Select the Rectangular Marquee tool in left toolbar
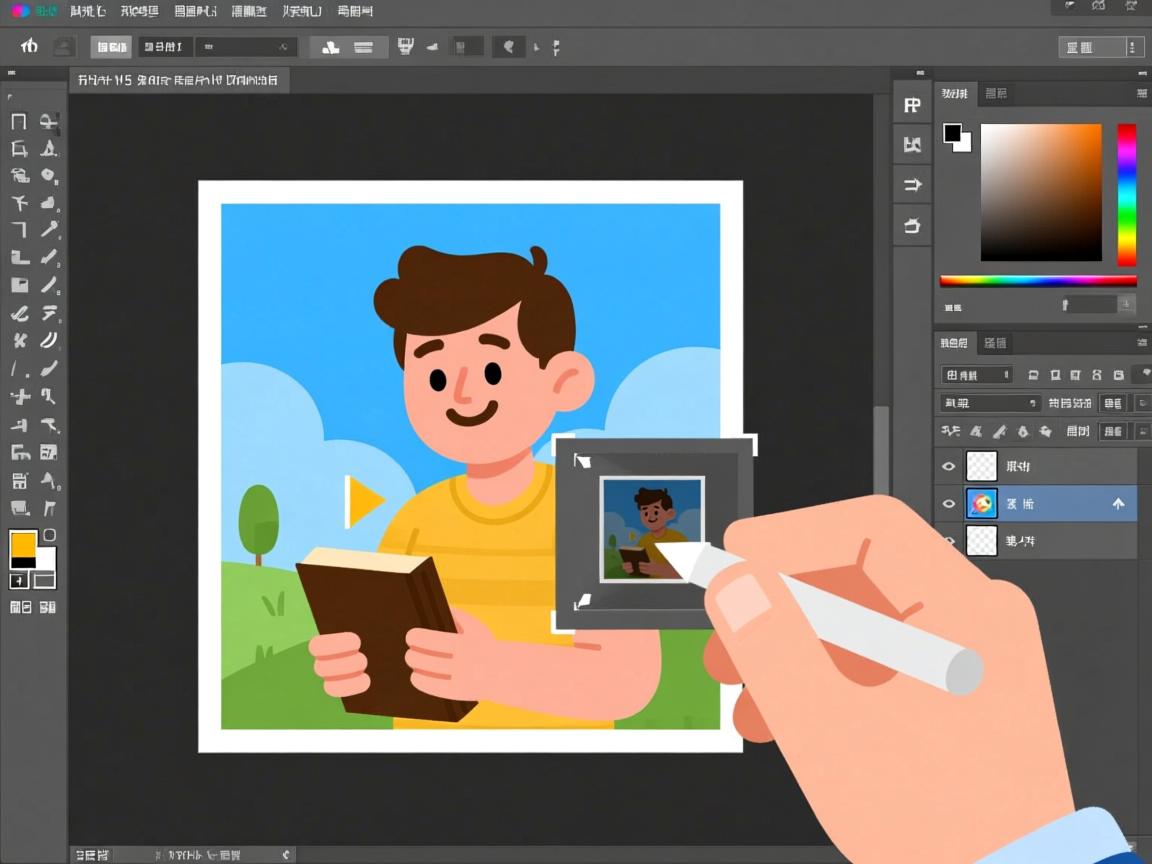 18,122
